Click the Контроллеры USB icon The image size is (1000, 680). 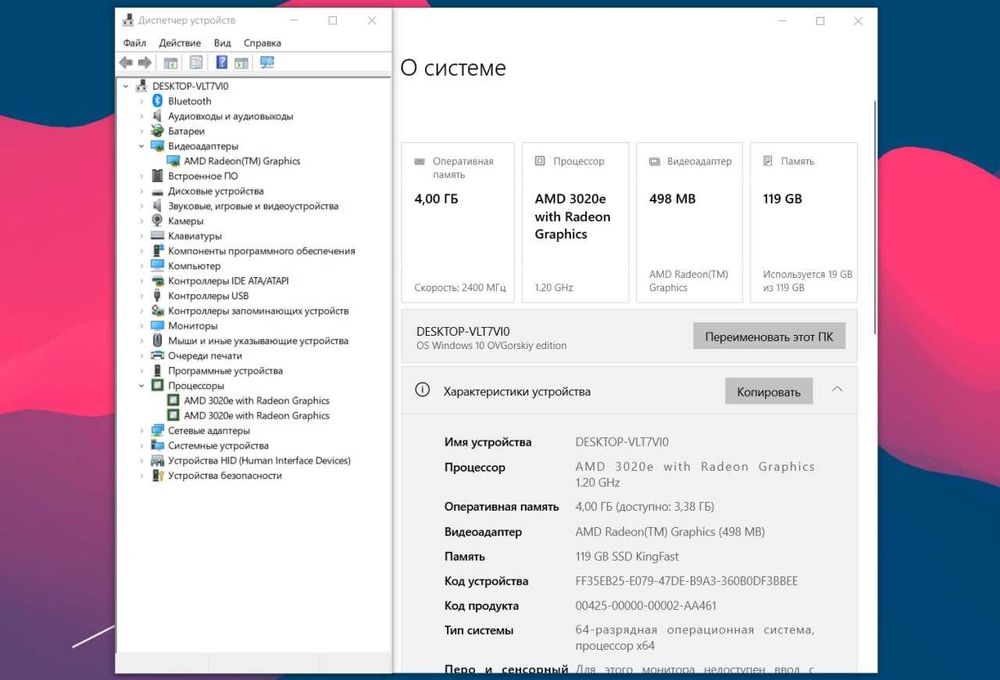158,295
